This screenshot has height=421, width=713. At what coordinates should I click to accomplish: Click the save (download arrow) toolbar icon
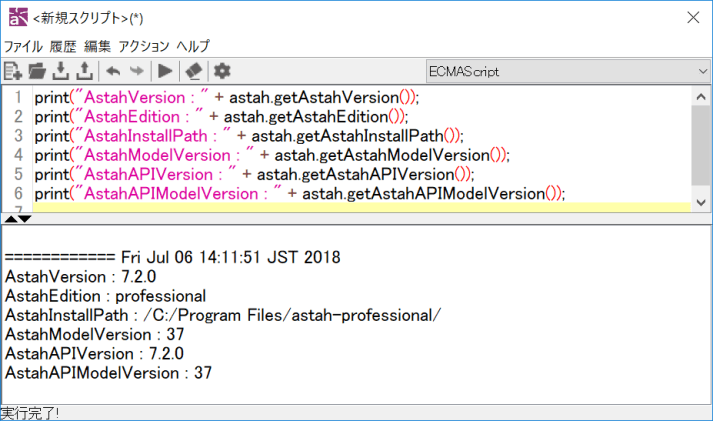[x=61, y=71]
